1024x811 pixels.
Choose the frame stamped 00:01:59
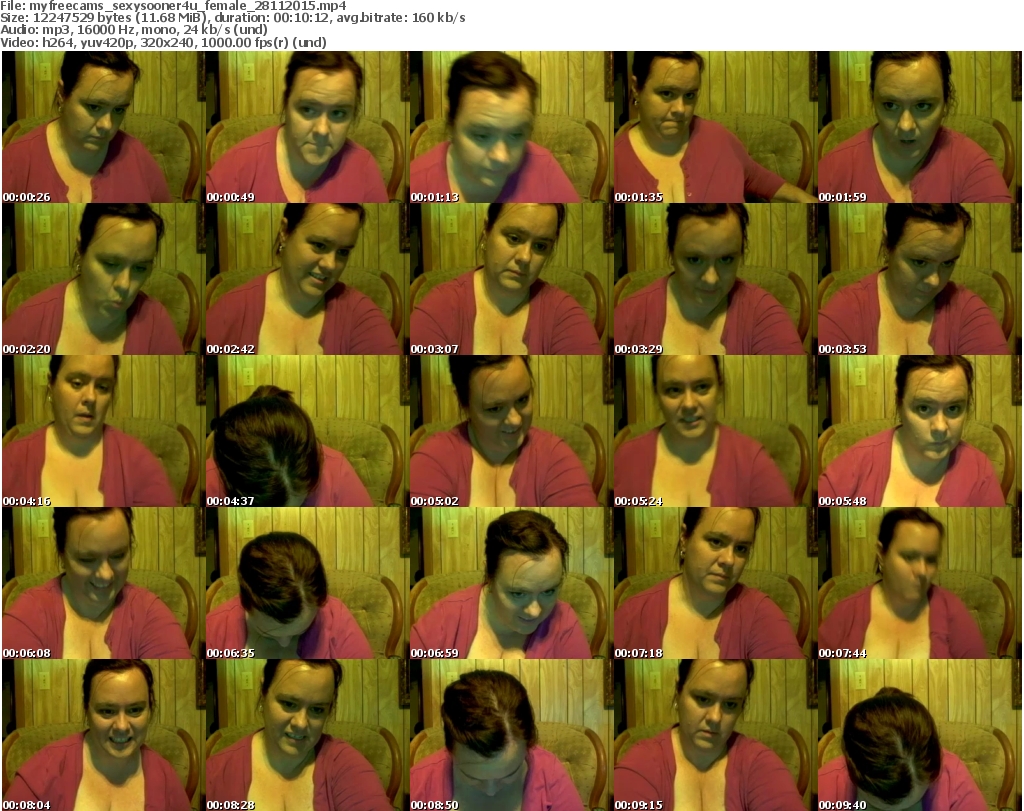pos(920,127)
